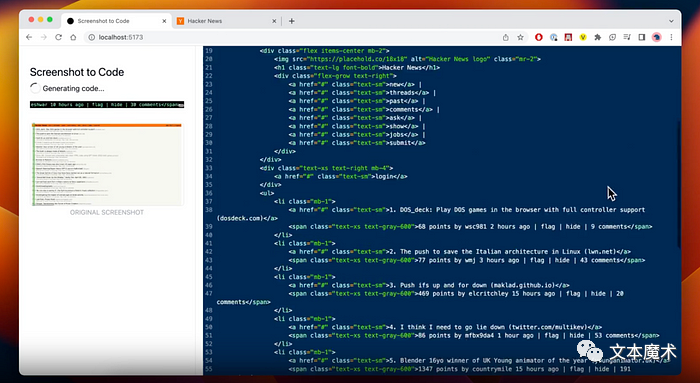700x383 pixels.
Task: Maximize the window with the green button
Action: 50,20
